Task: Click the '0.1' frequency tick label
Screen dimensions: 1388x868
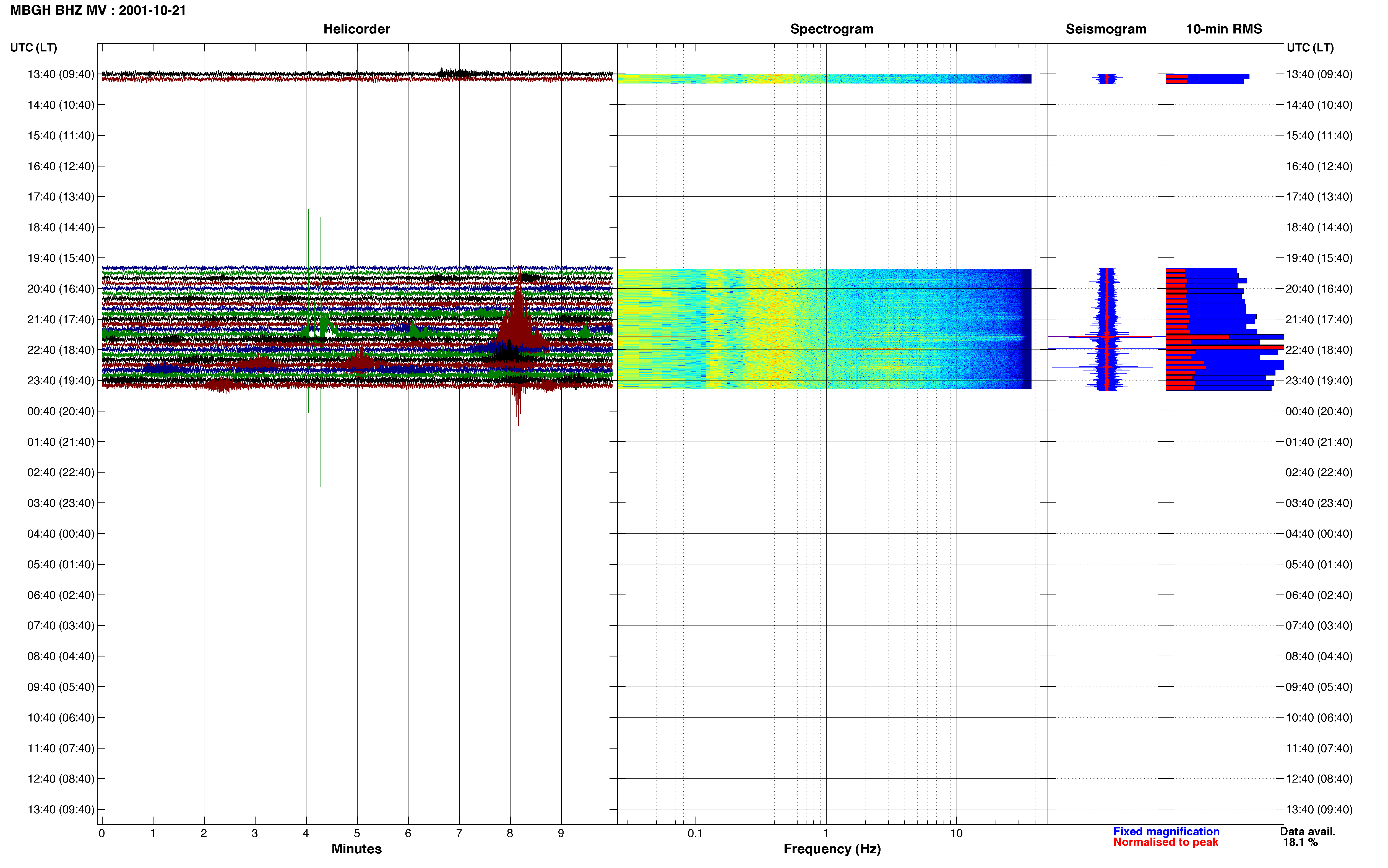Action: pyautogui.click(x=695, y=833)
